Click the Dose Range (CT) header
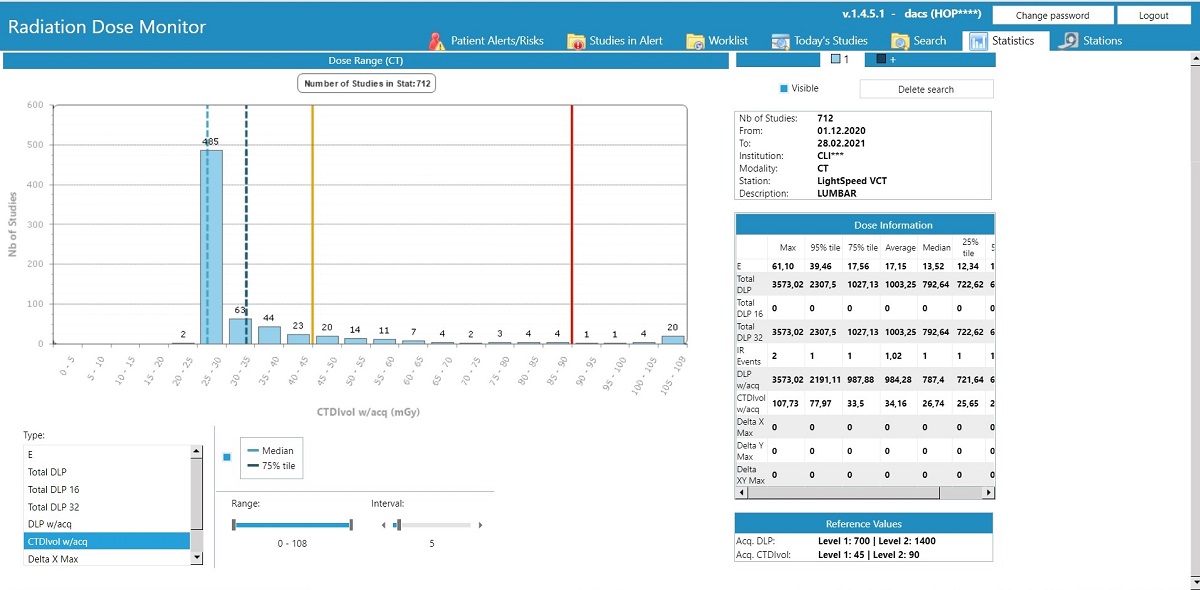This screenshot has height=590, width=1200. pyautogui.click(x=366, y=61)
